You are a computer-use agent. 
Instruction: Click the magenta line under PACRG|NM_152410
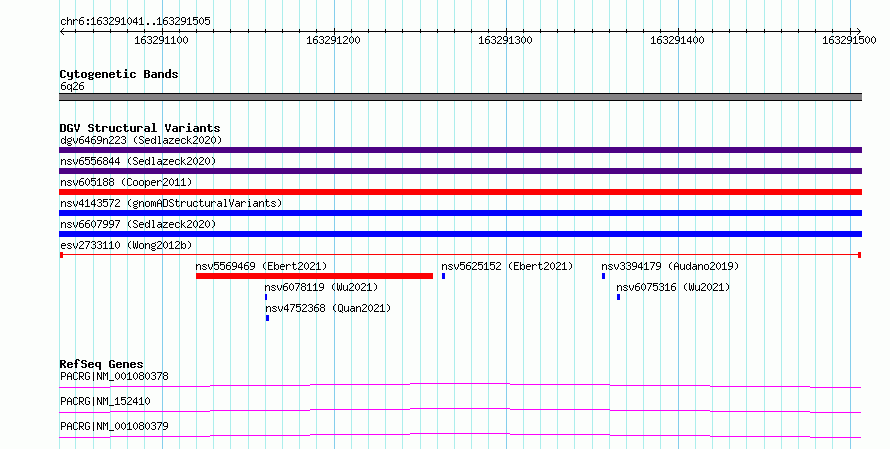pyautogui.click(x=460, y=411)
